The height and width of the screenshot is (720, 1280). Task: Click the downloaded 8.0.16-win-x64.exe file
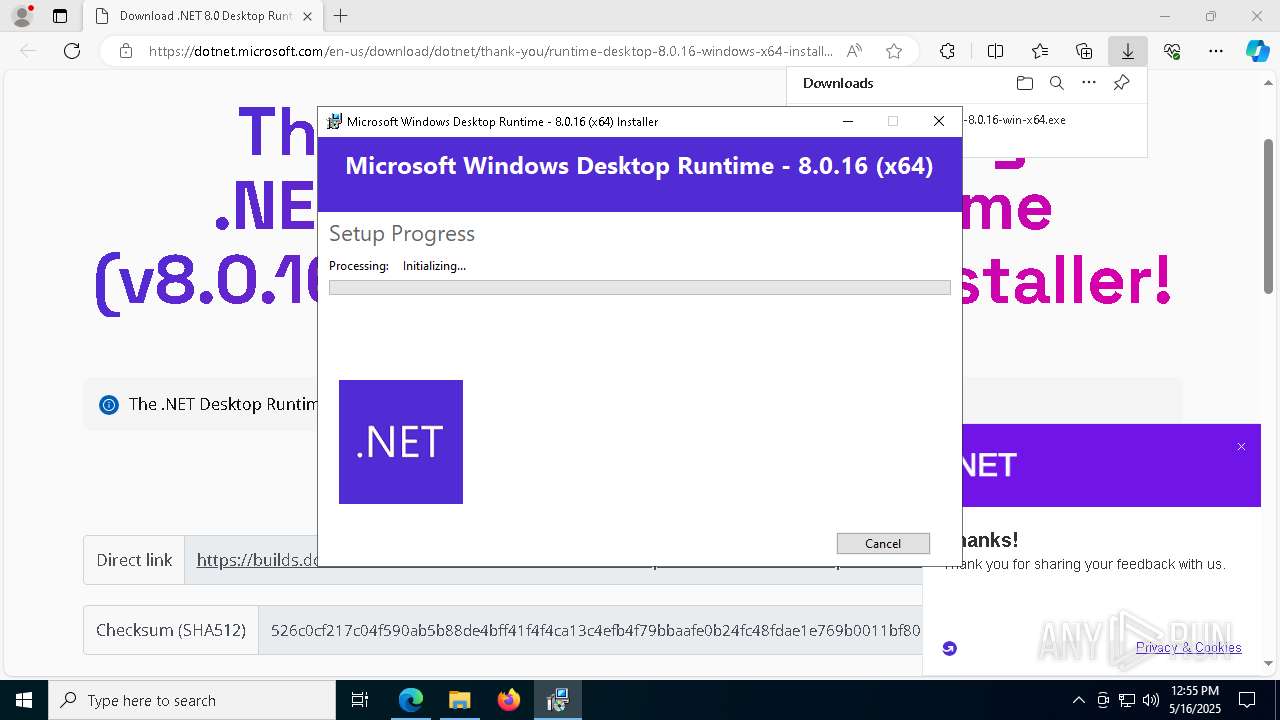1015,119
